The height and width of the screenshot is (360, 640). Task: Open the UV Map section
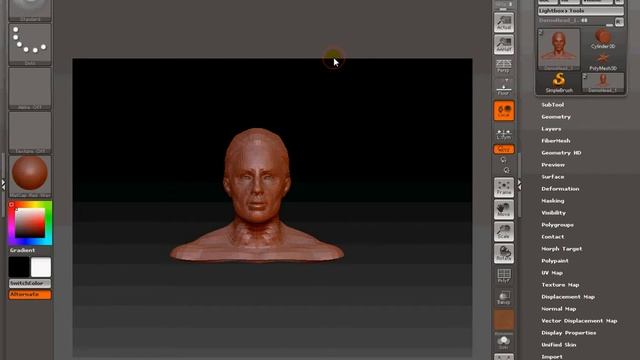552,273
